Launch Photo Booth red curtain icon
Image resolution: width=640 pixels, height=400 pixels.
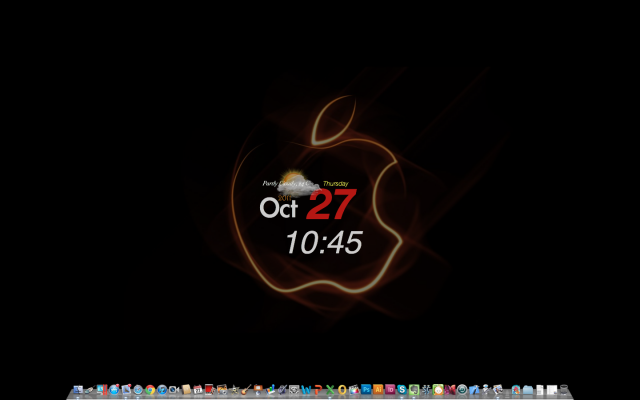(x=210, y=390)
